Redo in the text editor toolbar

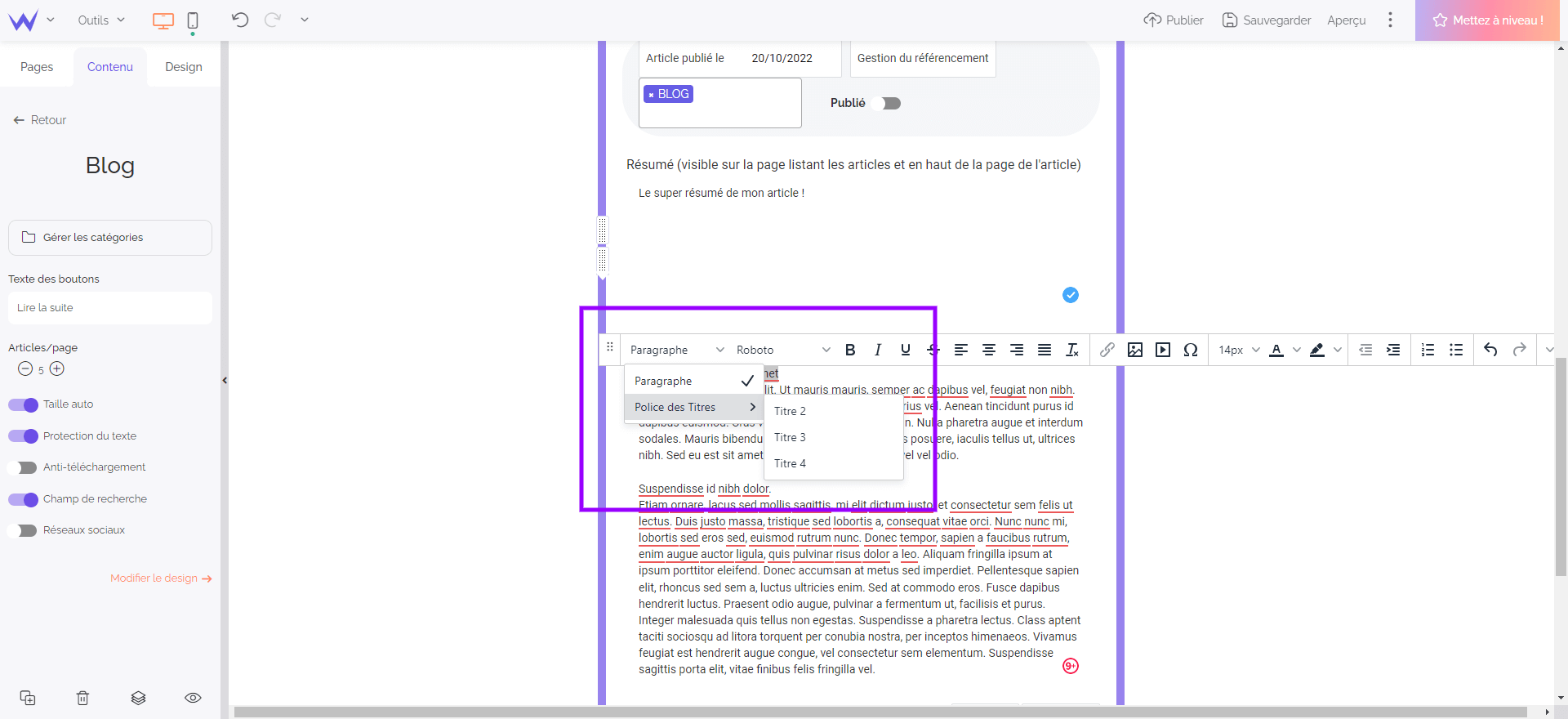(1519, 350)
